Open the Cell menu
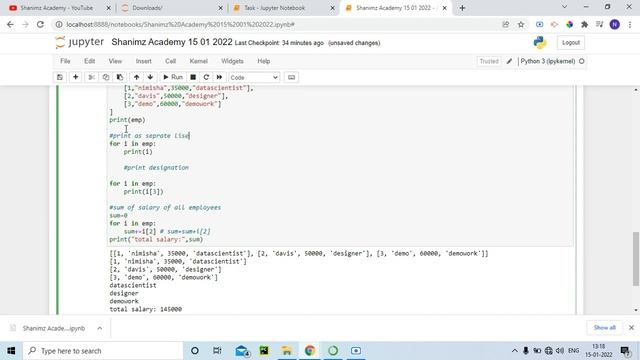 coord(170,61)
